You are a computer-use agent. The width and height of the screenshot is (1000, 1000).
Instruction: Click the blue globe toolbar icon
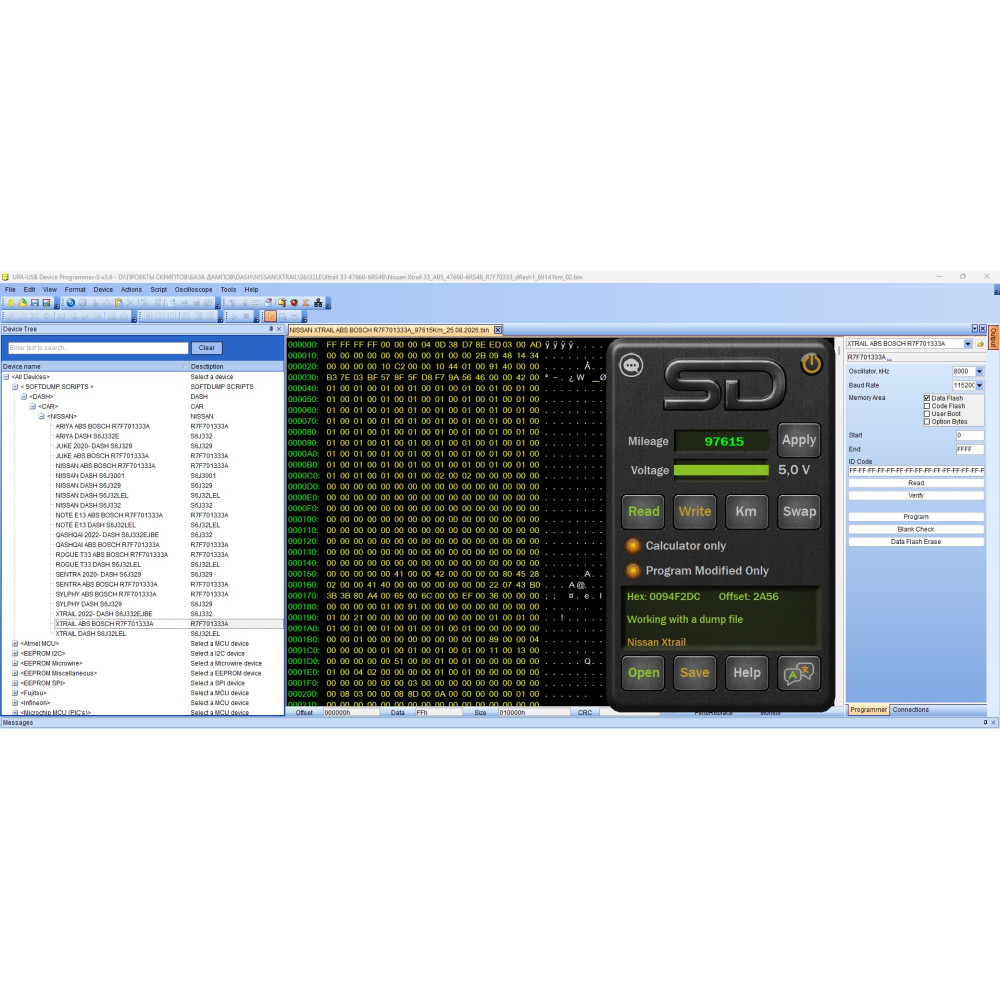point(71,303)
